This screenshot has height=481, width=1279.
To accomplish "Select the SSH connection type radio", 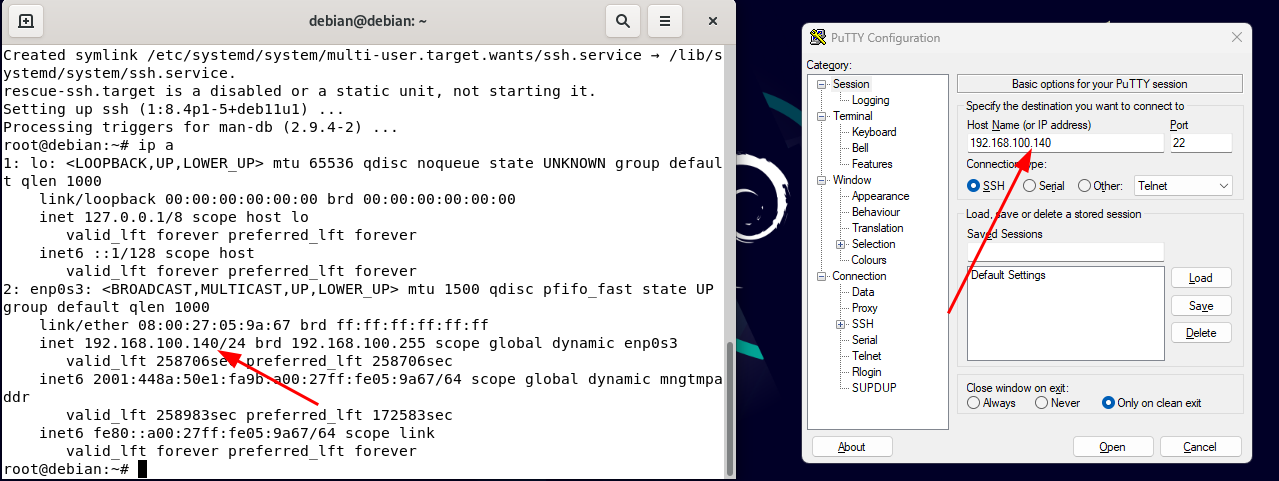I will click(x=973, y=186).
